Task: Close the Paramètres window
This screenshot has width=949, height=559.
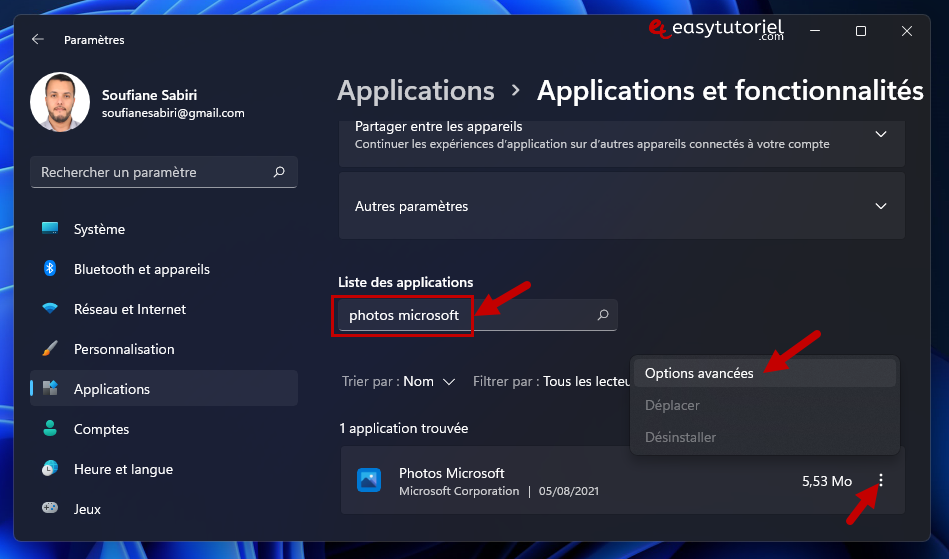Action: 907,31
